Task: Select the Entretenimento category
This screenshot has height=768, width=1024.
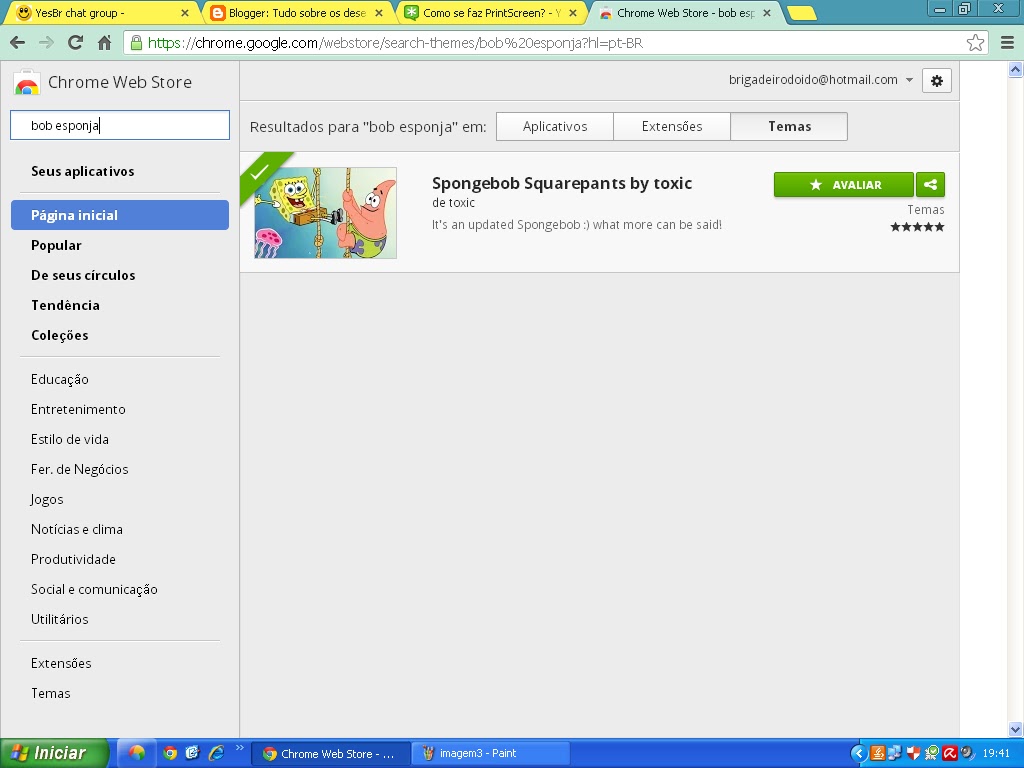Action: (x=78, y=409)
